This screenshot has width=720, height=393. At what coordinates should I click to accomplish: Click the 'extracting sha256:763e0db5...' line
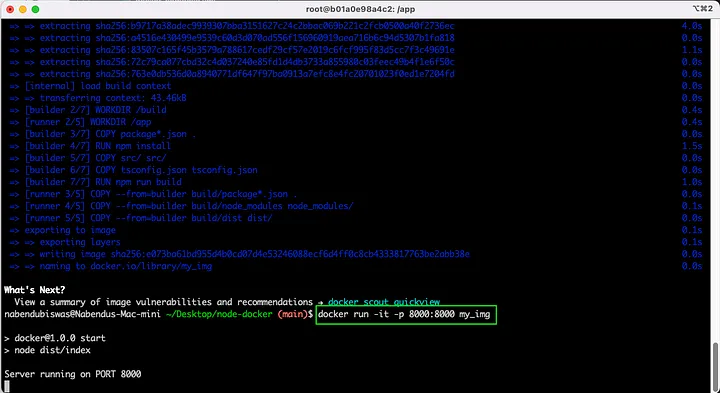tap(232, 74)
